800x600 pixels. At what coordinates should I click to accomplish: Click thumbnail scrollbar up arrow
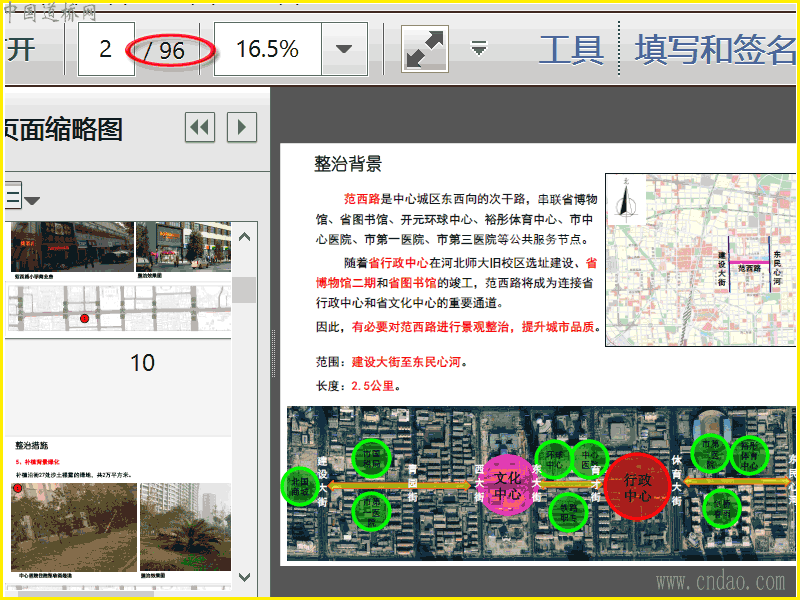245,237
